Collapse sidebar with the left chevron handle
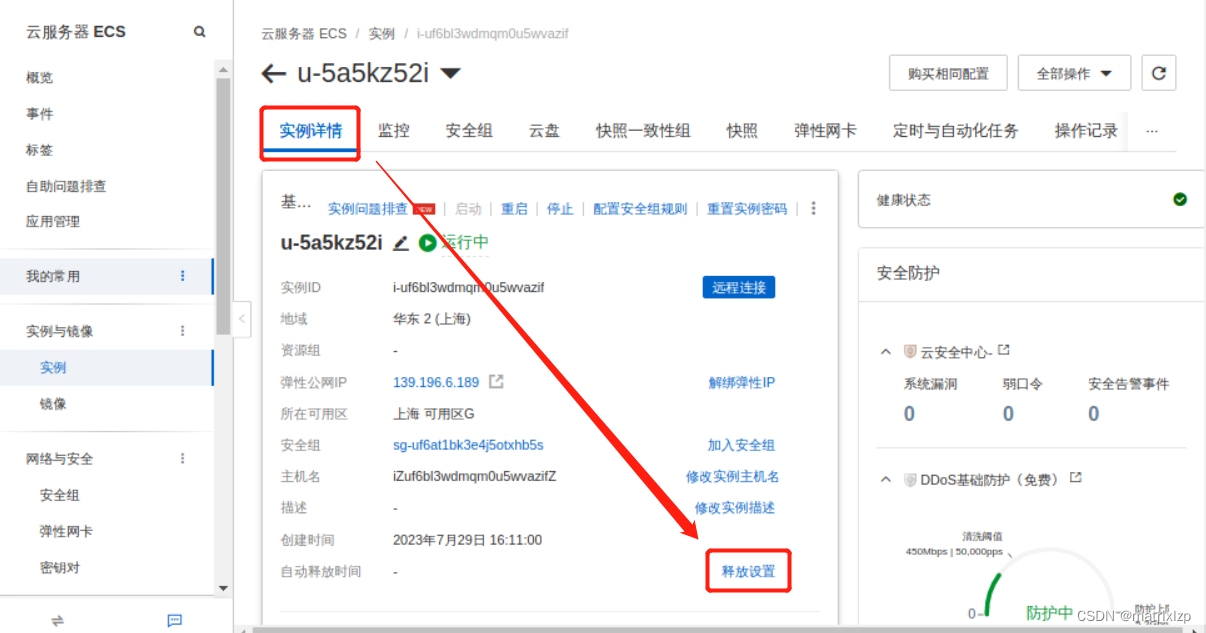The height and width of the screenshot is (633, 1206). tap(243, 319)
